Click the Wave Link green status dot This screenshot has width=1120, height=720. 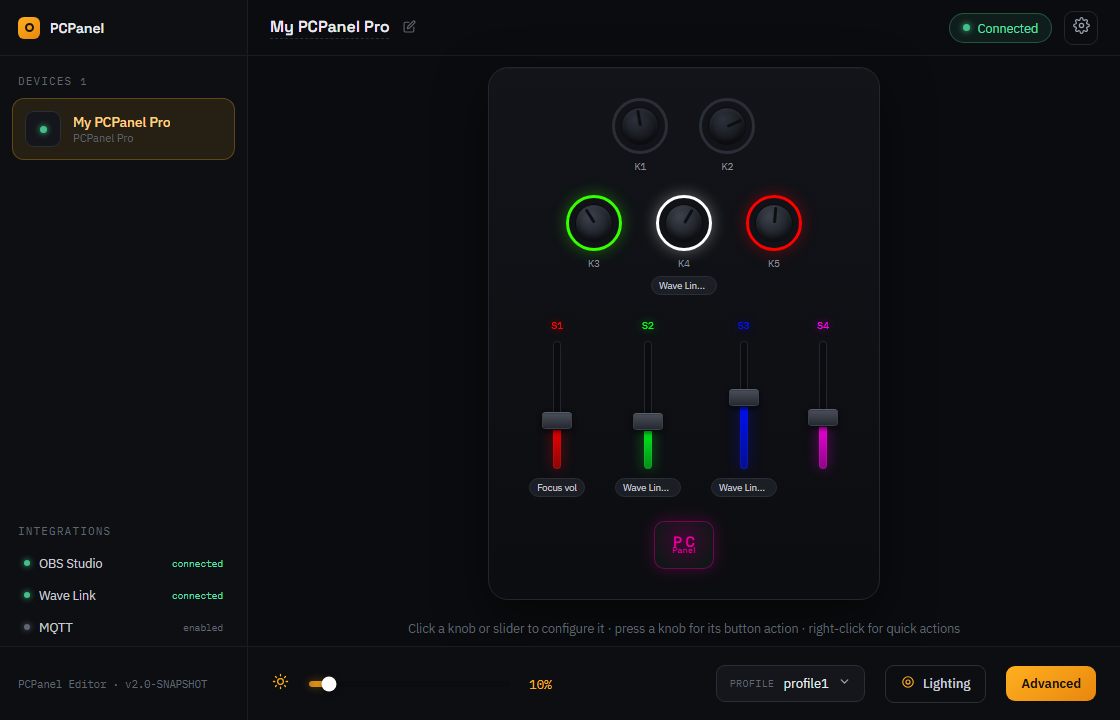pyautogui.click(x=27, y=595)
